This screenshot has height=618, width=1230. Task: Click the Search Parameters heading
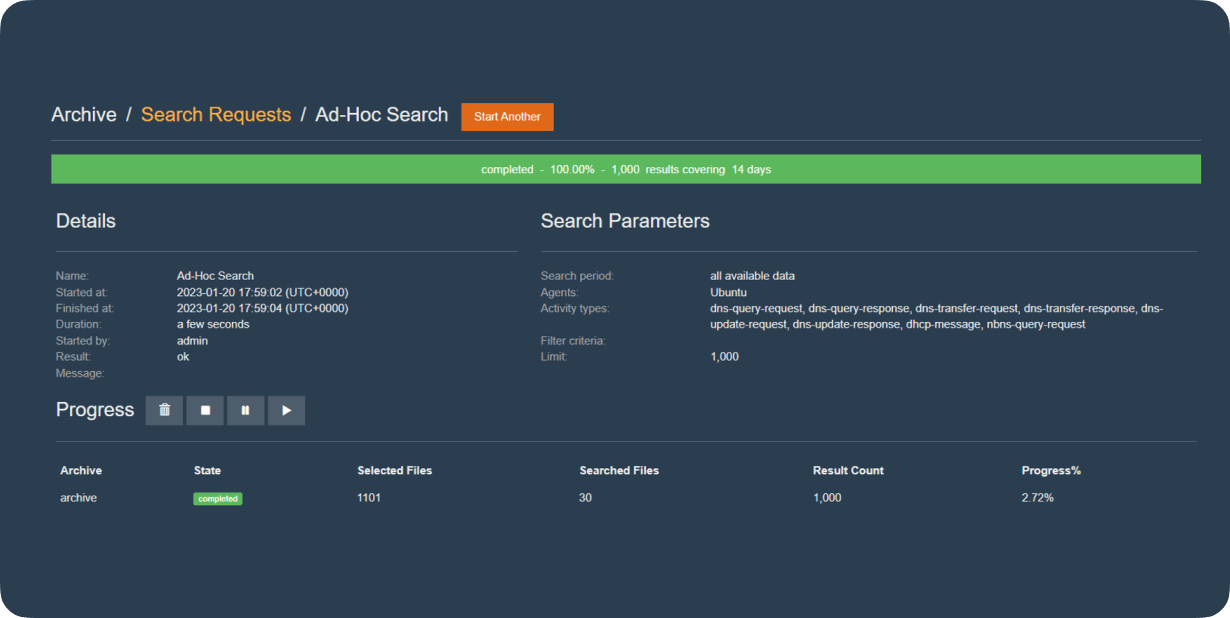(x=625, y=221)
